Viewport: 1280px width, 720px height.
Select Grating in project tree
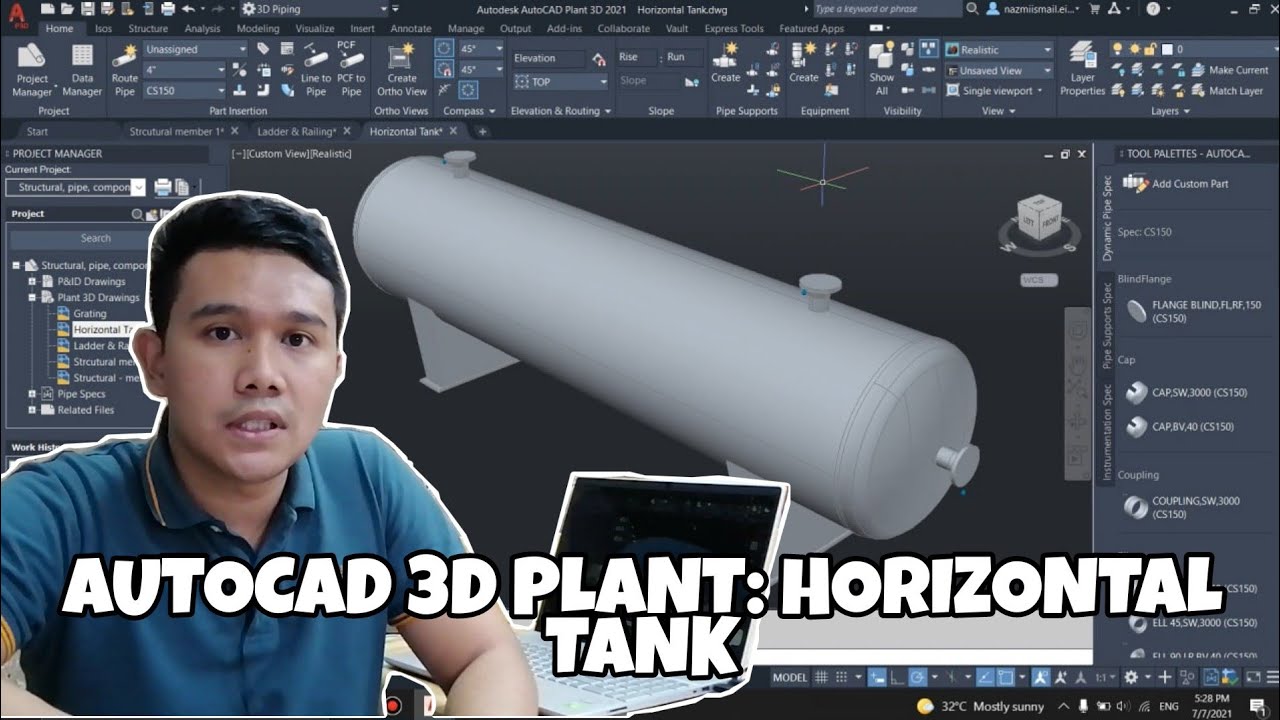coord(89,314)
